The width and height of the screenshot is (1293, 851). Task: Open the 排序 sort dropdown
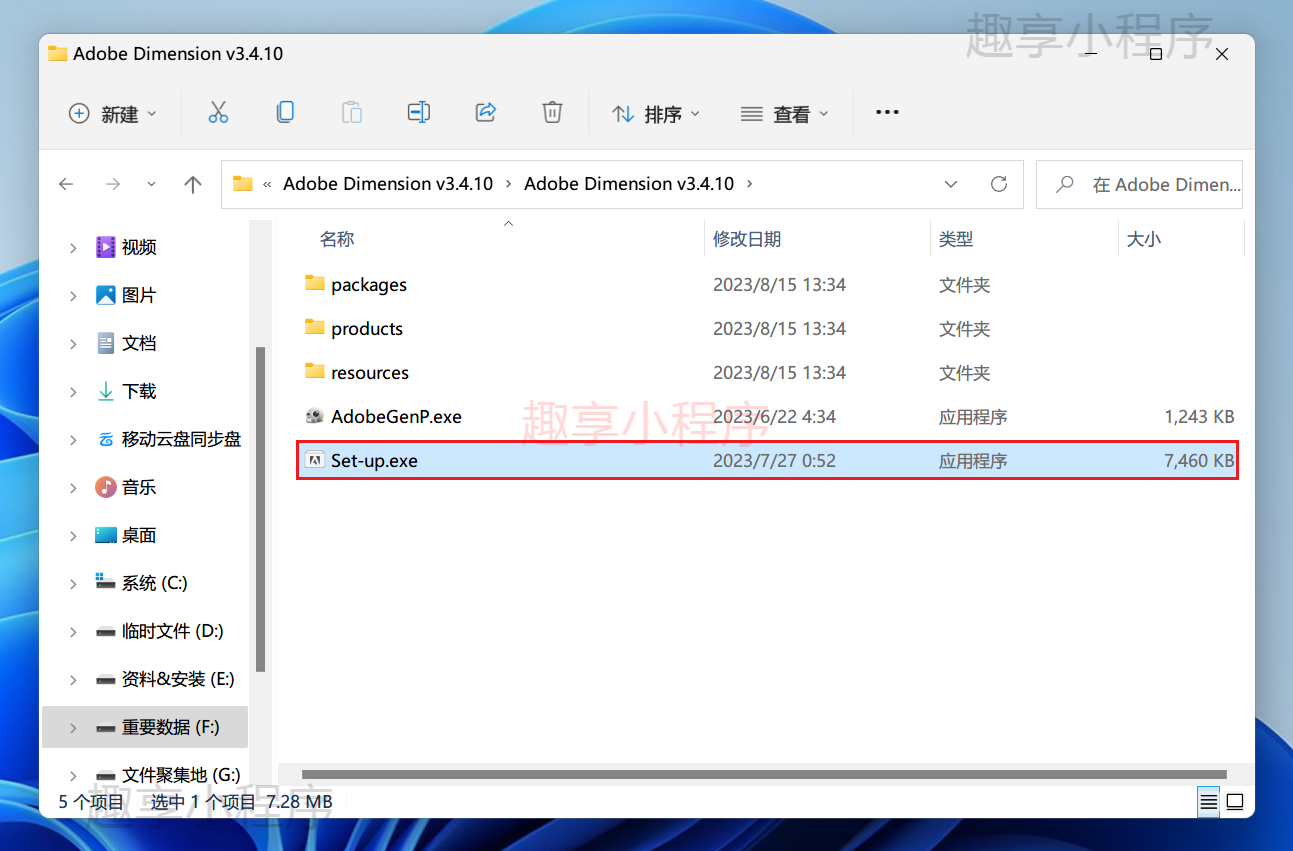[656, 114]
